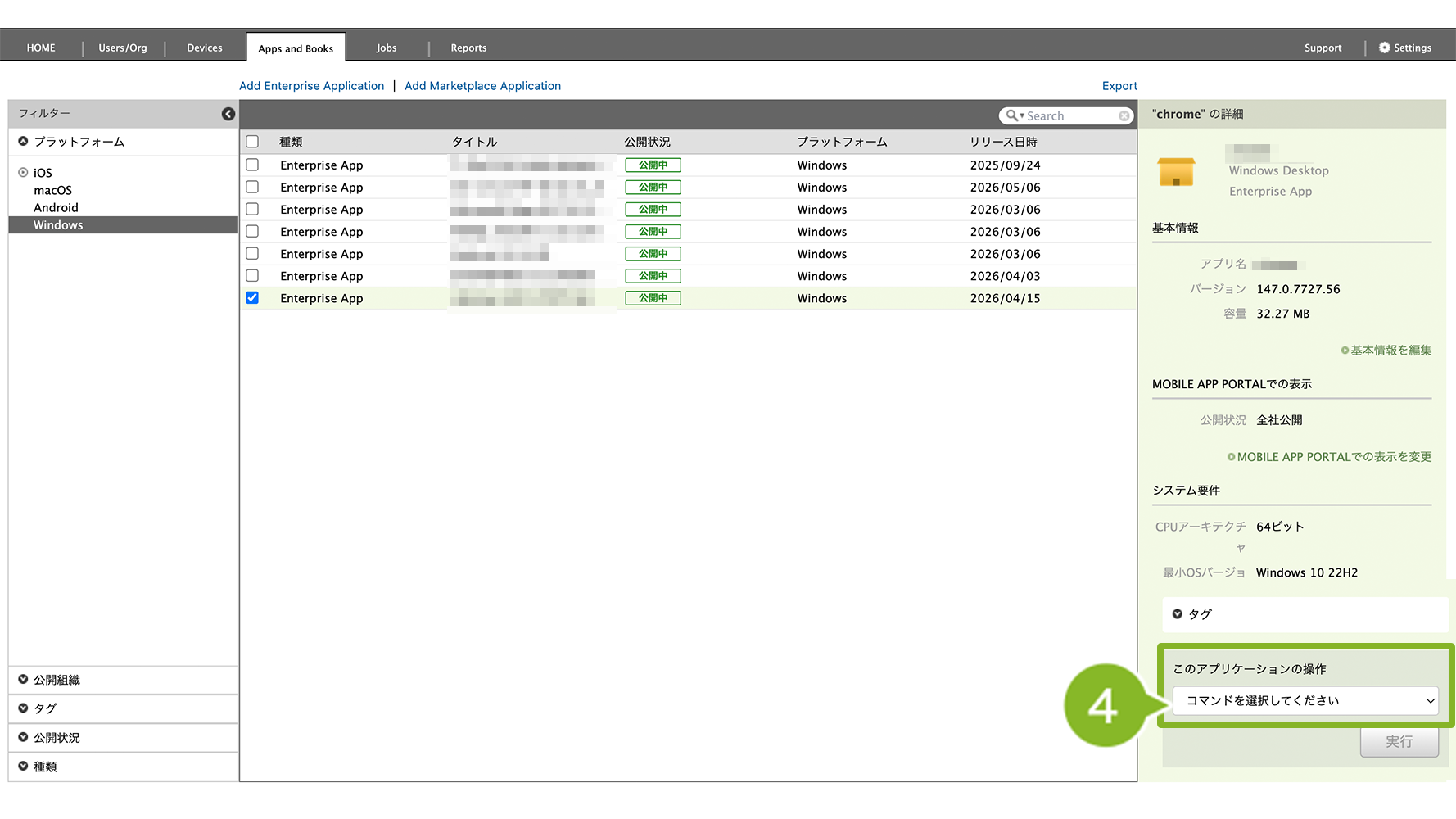Open the HOME tab
1456x819 pixels.
click(x=41, y=48)
